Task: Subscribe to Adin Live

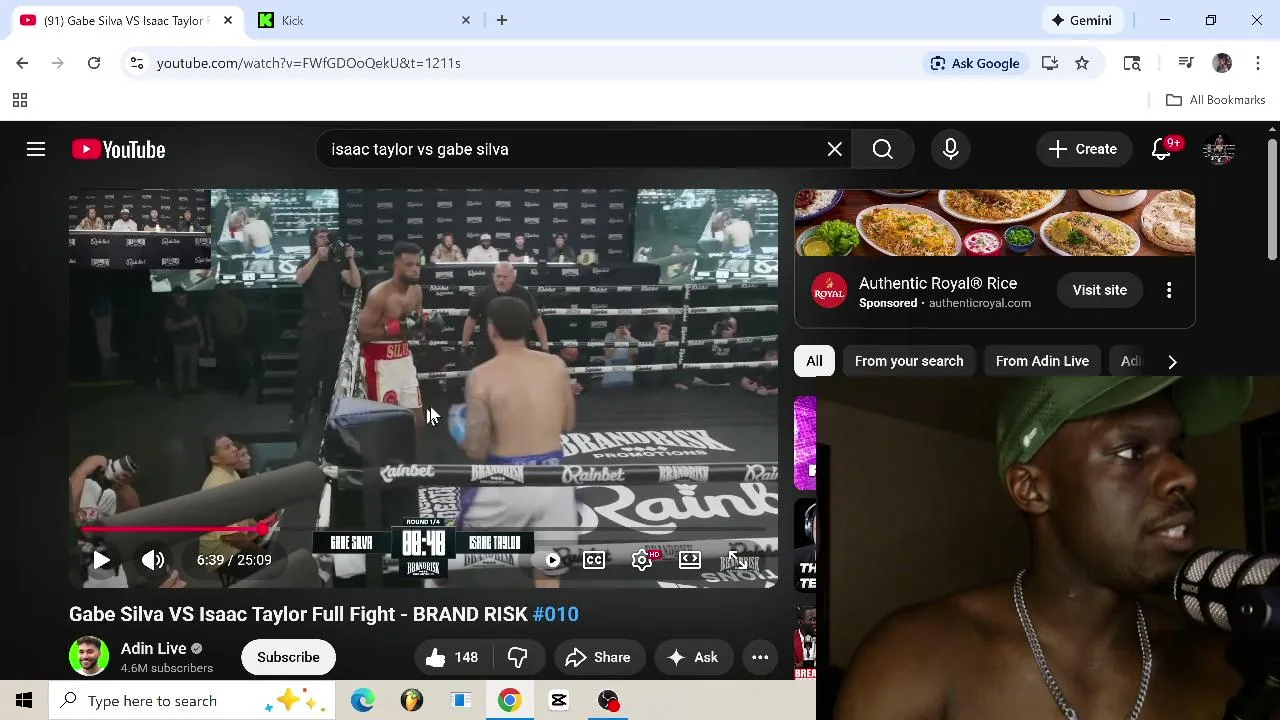Action: tap(288, 657)
